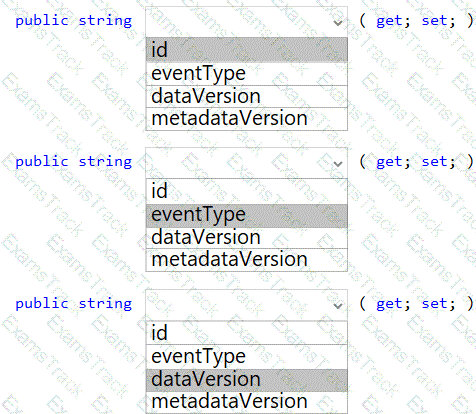Choose eventType in the first list

tap(247, 74)
